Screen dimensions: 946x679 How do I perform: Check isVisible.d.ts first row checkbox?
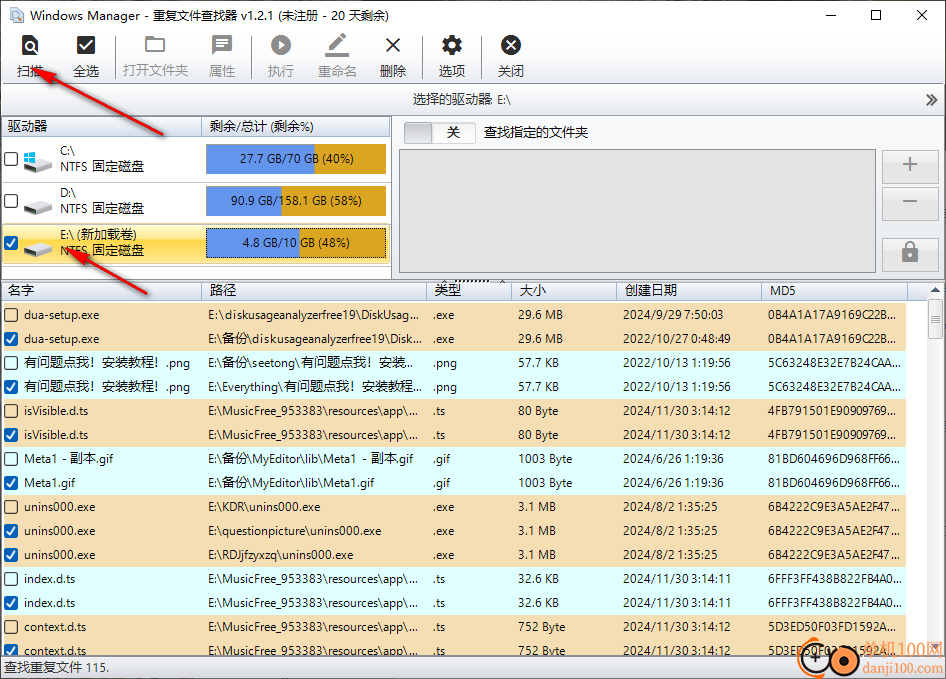[11, 411]
